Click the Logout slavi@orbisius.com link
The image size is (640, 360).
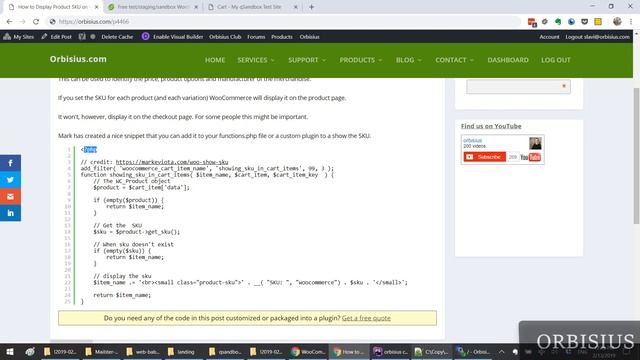(598, 37)
